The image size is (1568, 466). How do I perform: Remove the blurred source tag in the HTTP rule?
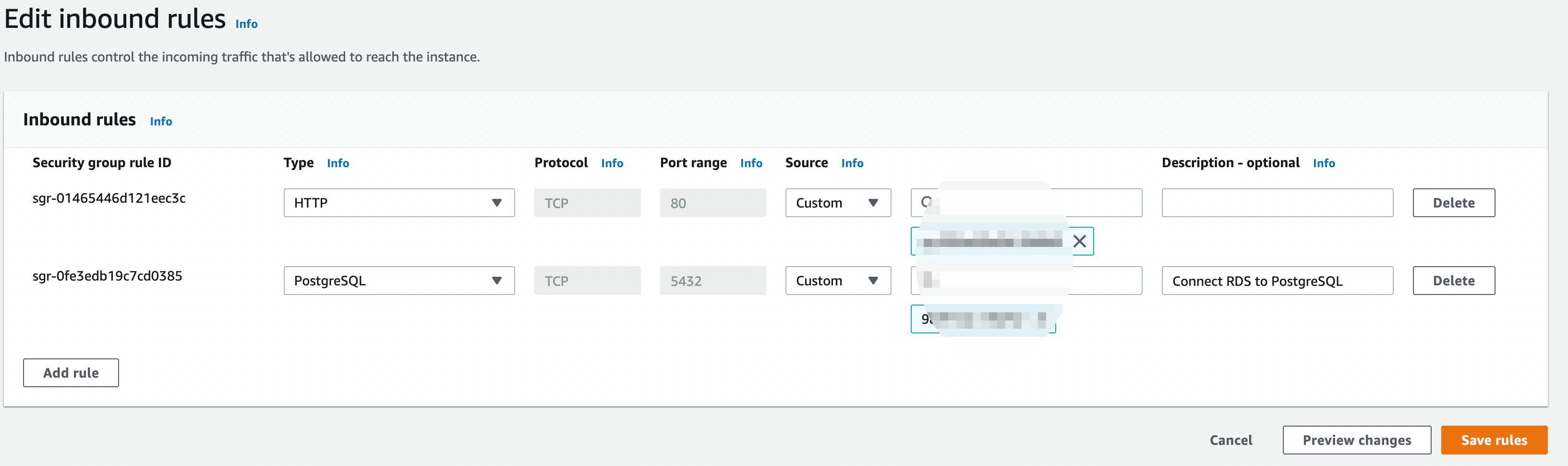pyautogui.click(x=1079, y=241)
